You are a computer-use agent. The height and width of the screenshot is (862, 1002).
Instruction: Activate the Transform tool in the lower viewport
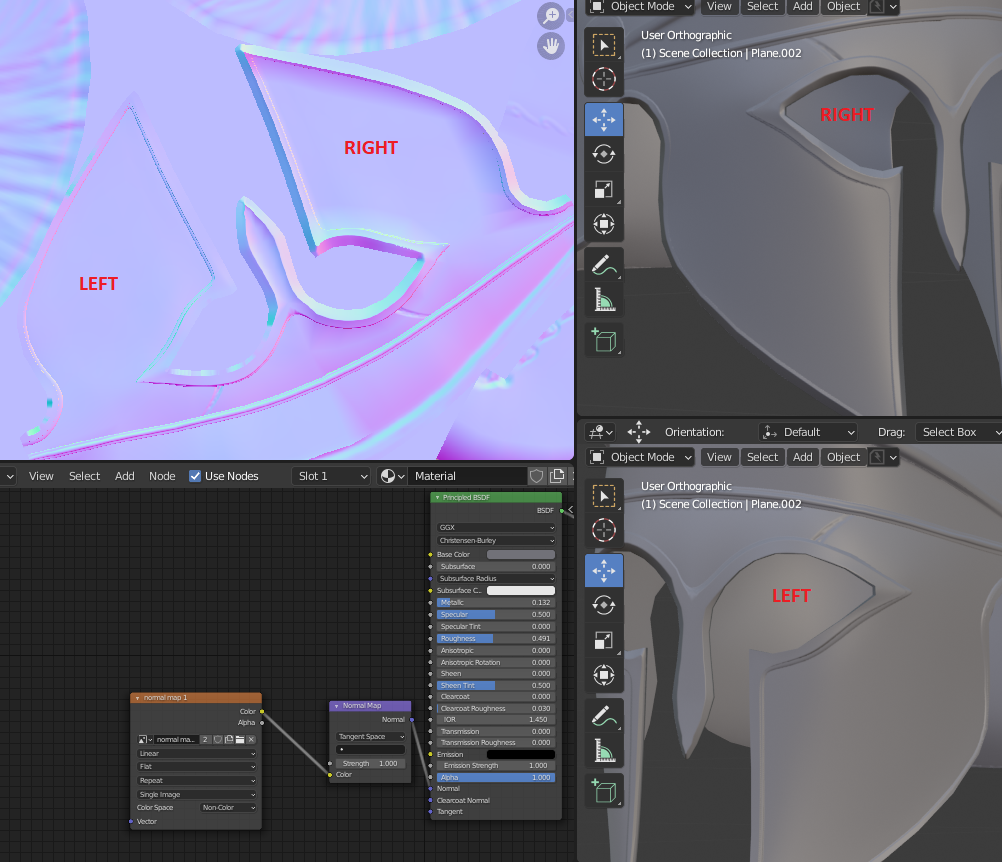(x=604, y=675)
